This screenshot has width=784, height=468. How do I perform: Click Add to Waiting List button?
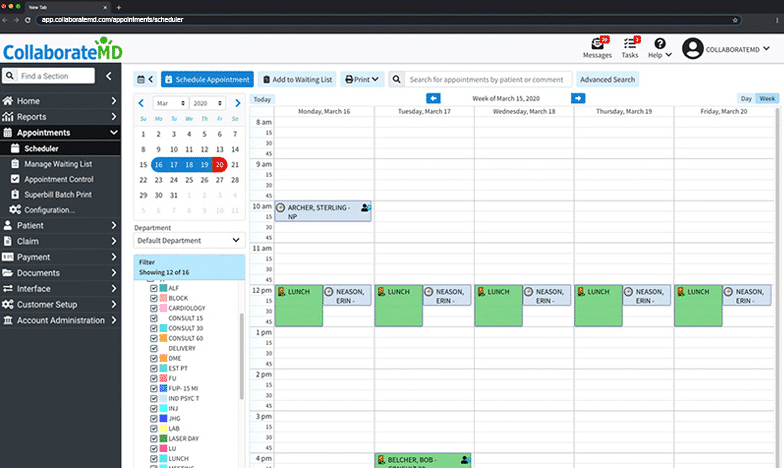(x=298, y=80)
